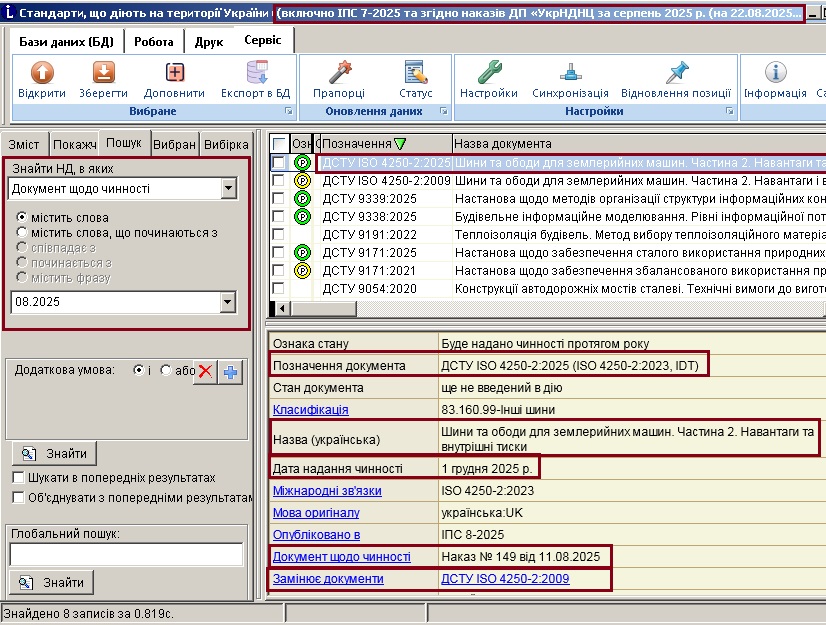Click the Прапорці wand icon
This screenshot has height=625, width=826.
pyautogui.click(x=340, y=73)
